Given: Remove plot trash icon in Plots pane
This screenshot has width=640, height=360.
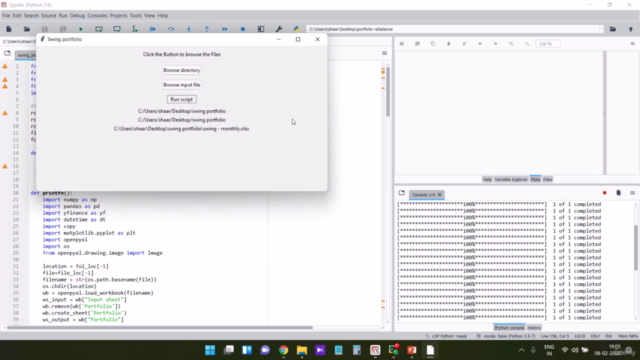Looking at the screenshot, I should pos(449,44).
